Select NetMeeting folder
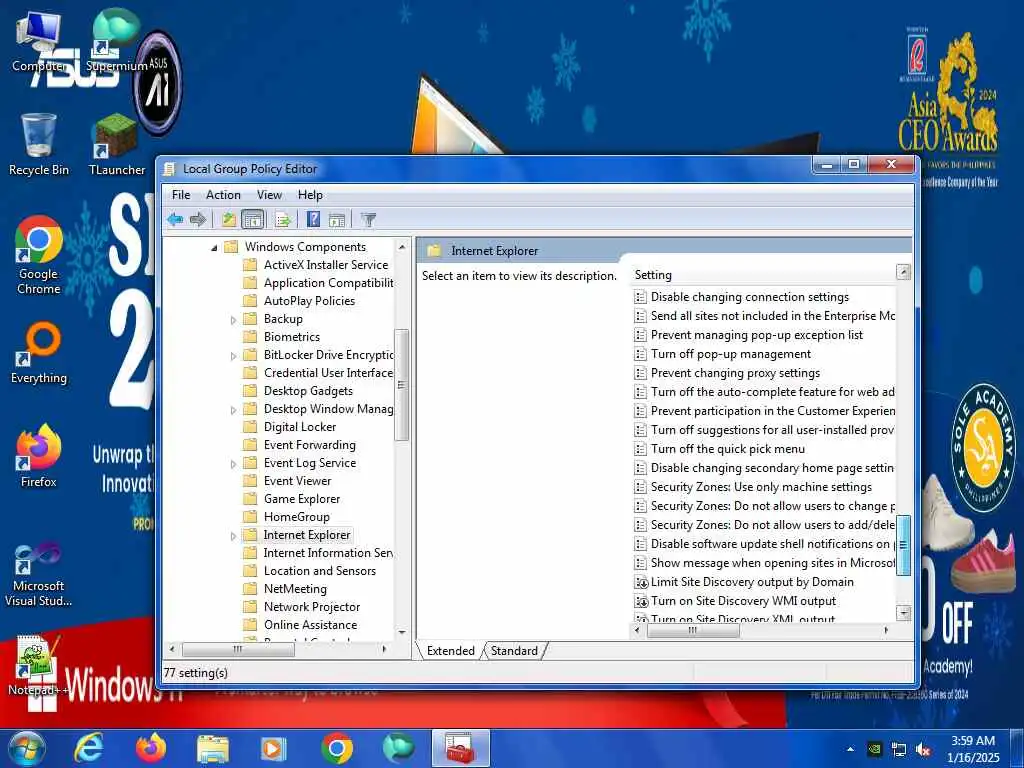This screenshot has width=1024, height=768. (295, 588)
